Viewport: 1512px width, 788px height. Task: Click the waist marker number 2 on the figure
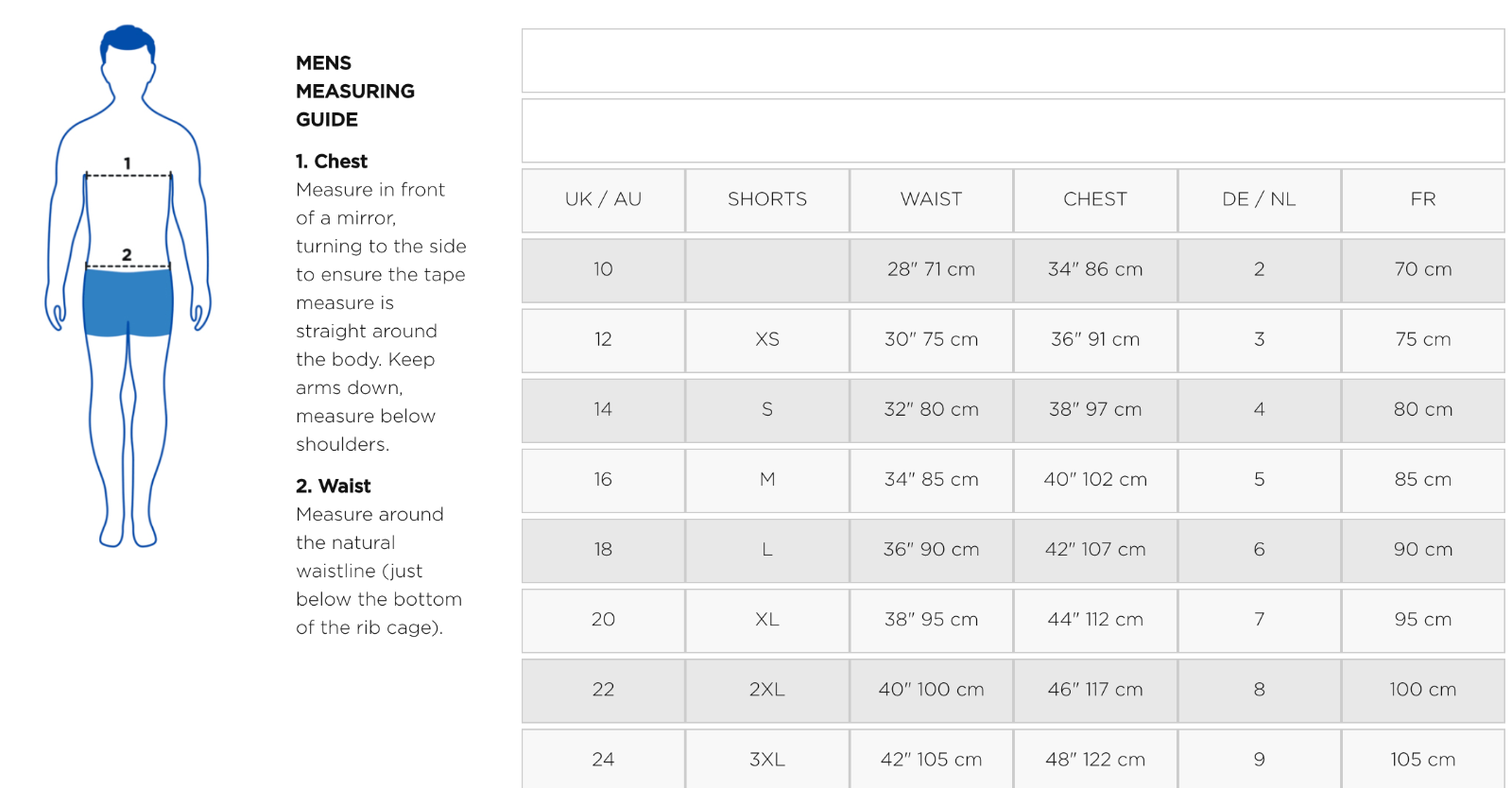[127, 255]
